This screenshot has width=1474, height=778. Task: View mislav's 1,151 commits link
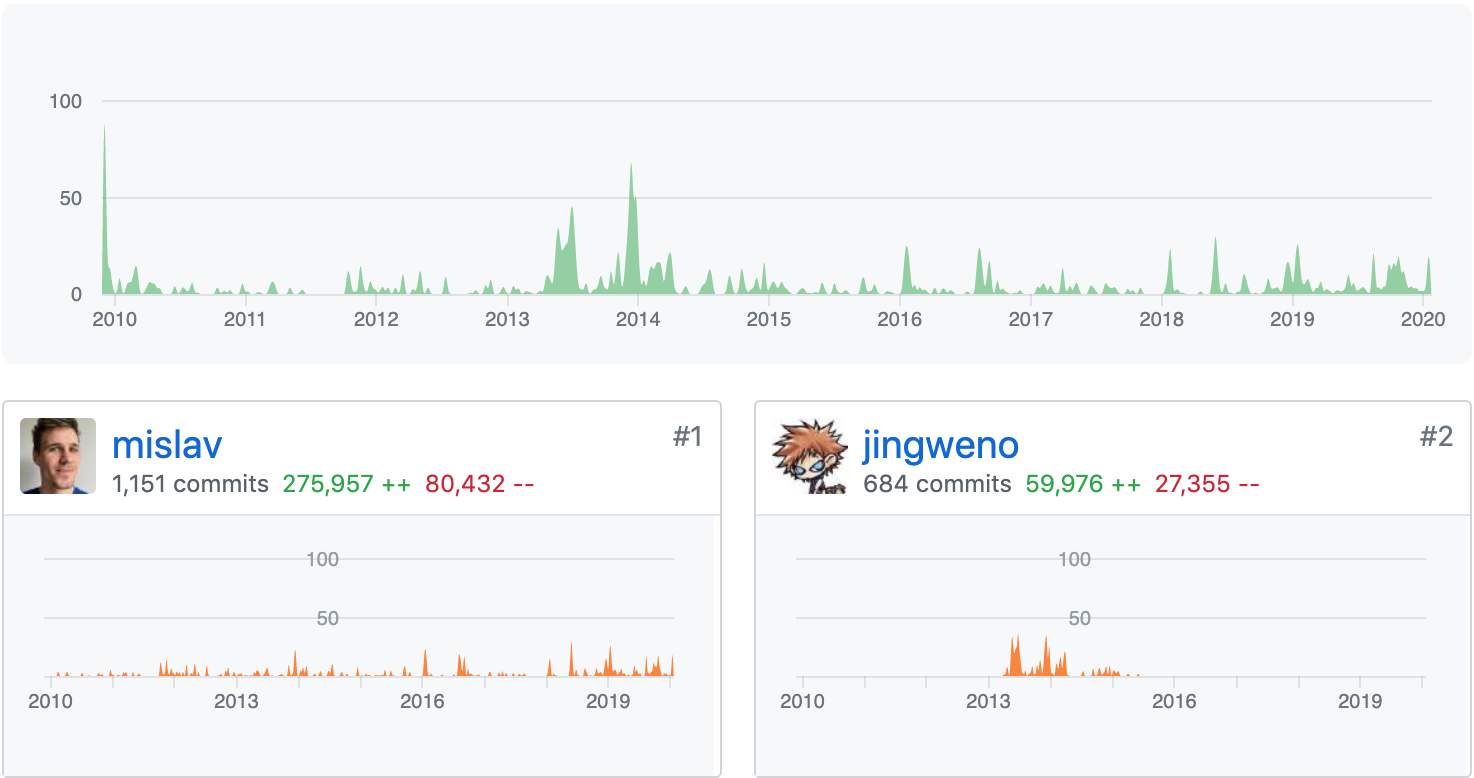pos(190,485)
